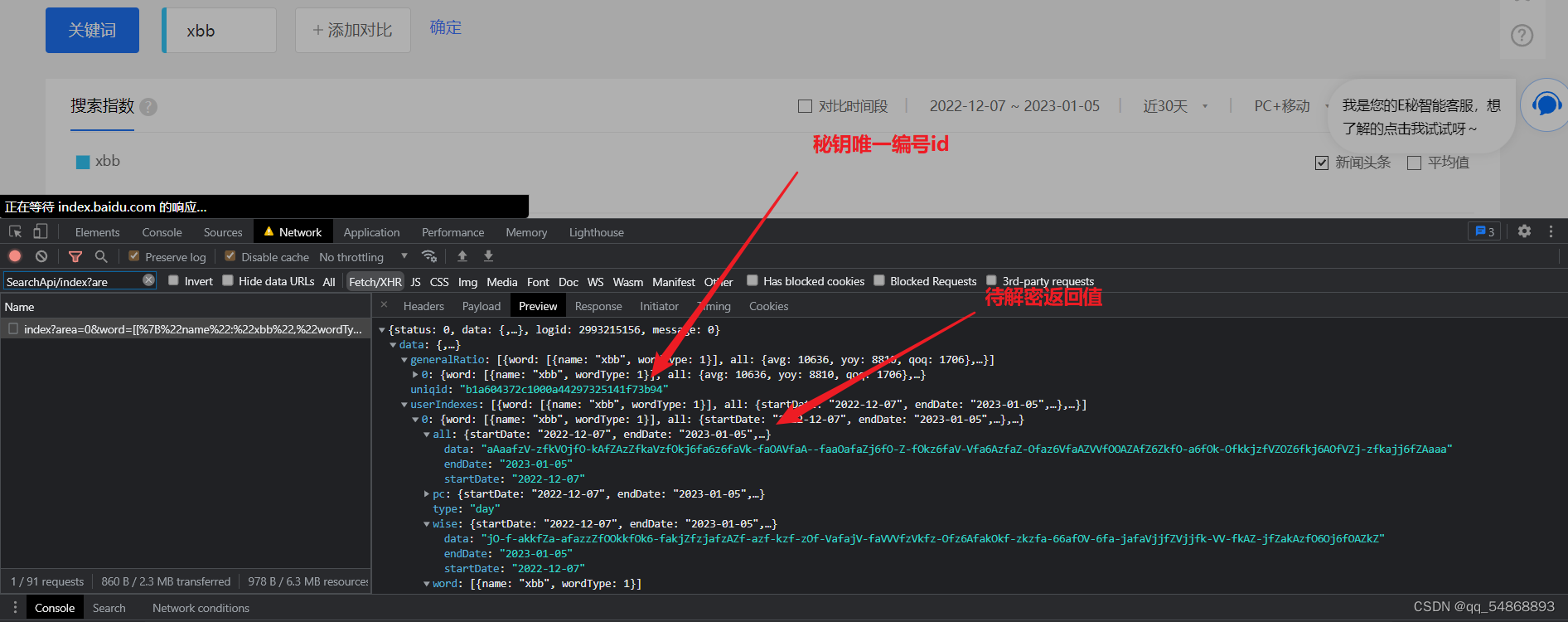Enable the Invert filter checkbox
The width and height of the screenshot is (1568, 622).
(x=173, y=280)
